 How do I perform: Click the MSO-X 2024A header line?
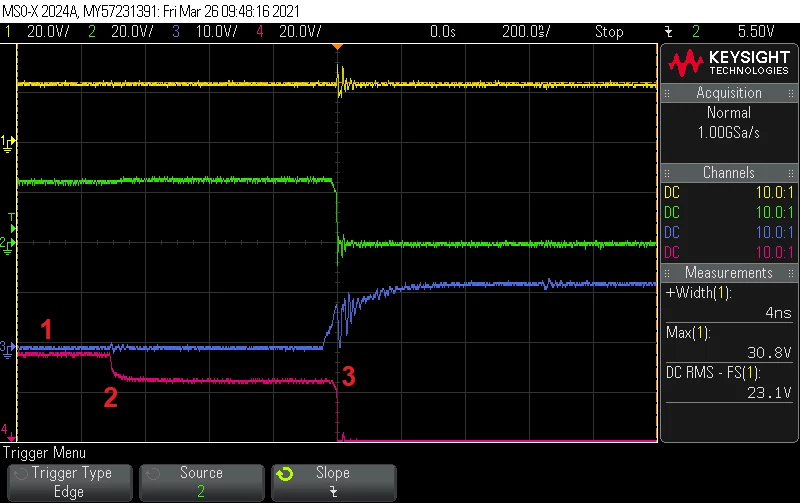pyautogui.click(x=151, y=11)
